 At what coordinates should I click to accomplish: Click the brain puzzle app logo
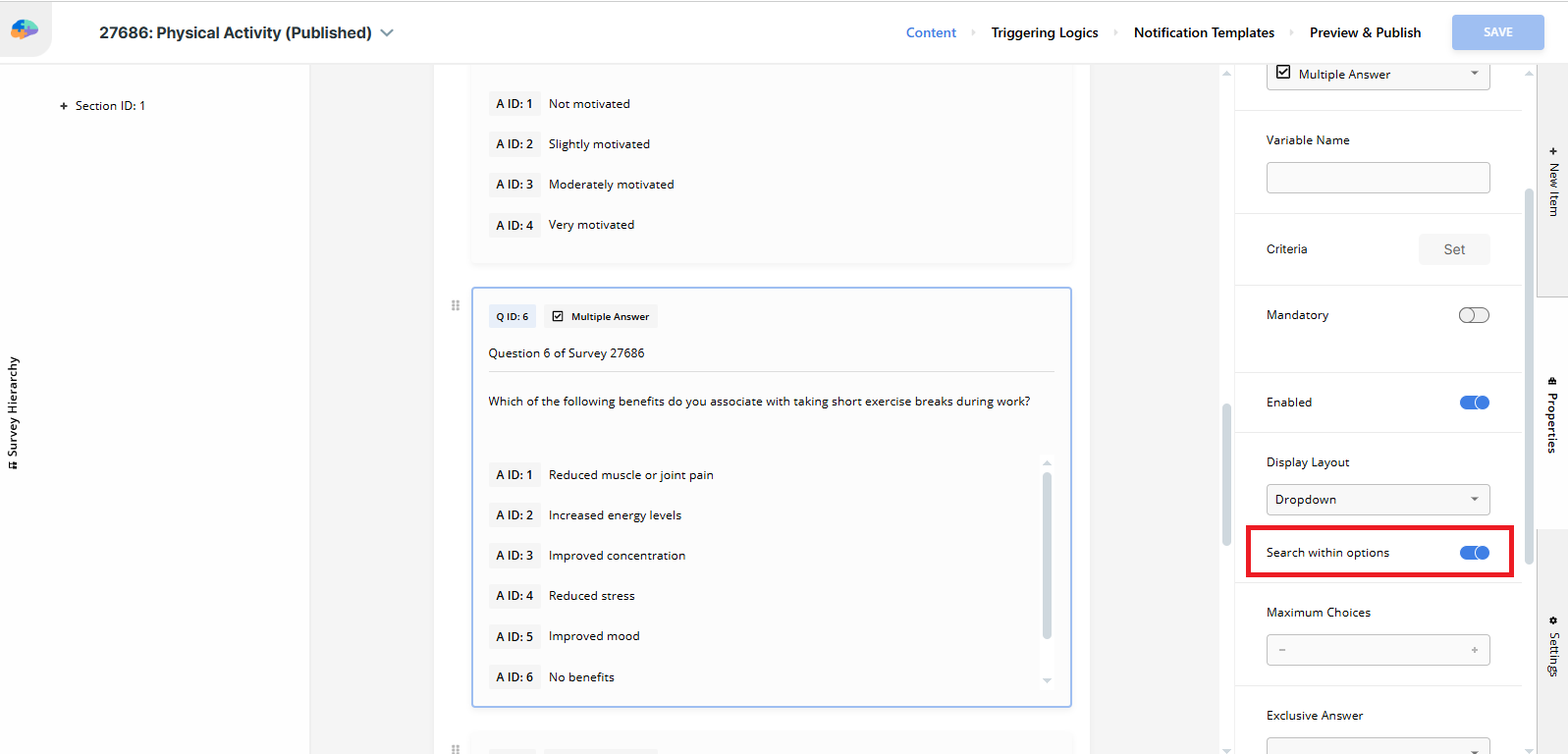(x=25, y=29)
